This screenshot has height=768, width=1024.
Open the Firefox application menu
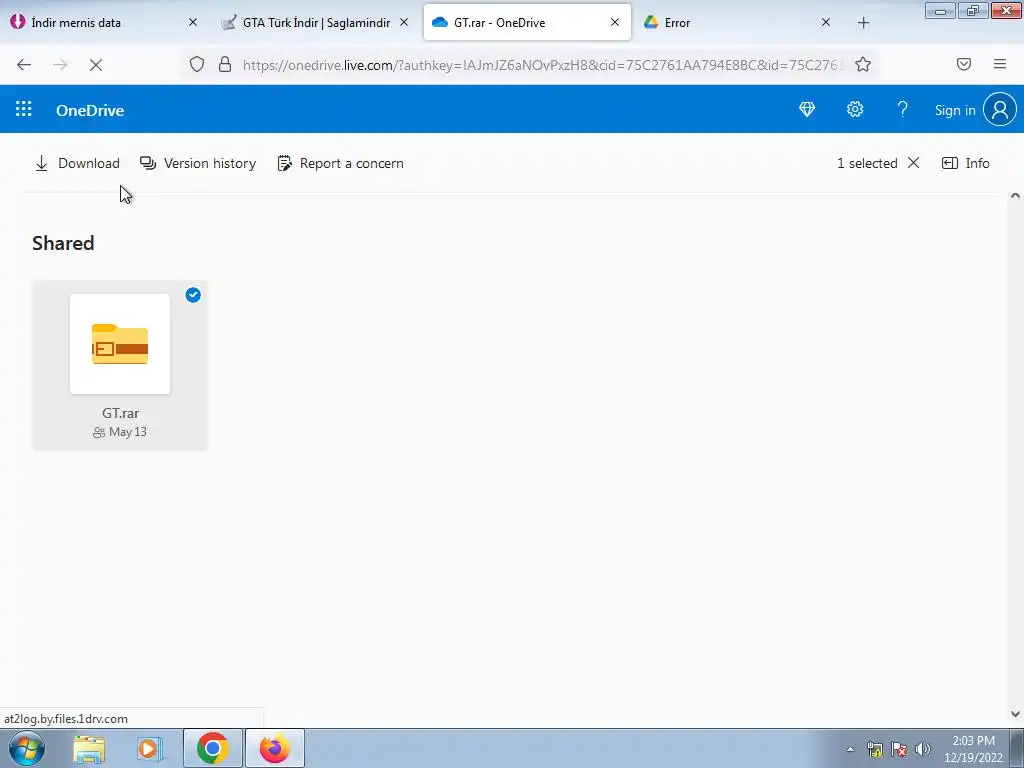1000,64
